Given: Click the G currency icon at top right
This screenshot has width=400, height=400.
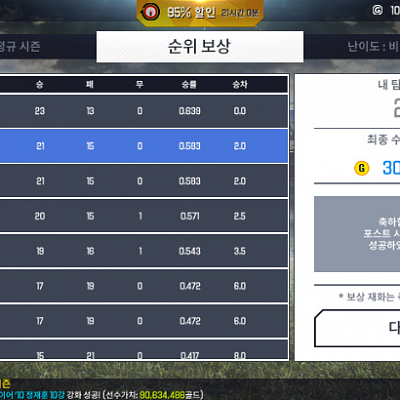Looking at the screenshot, I should 377,10.
